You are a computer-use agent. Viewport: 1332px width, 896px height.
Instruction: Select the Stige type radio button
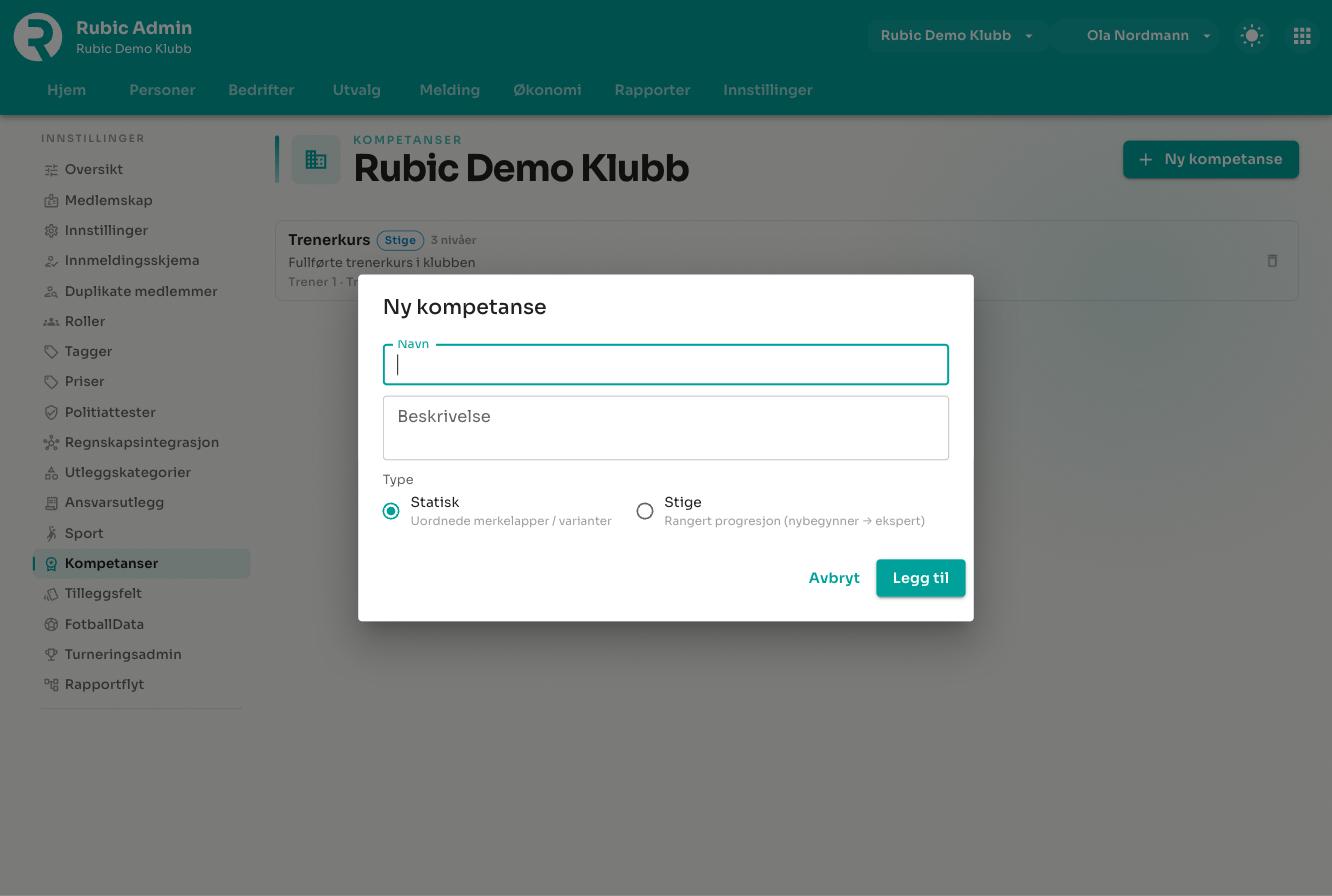[x=645, y=511]
